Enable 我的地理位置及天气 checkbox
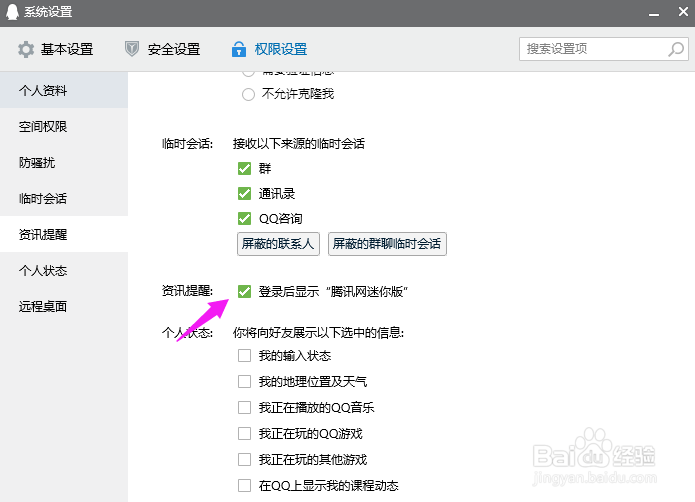Viewport: 695px width, 502px height. [x=244, y=381]
